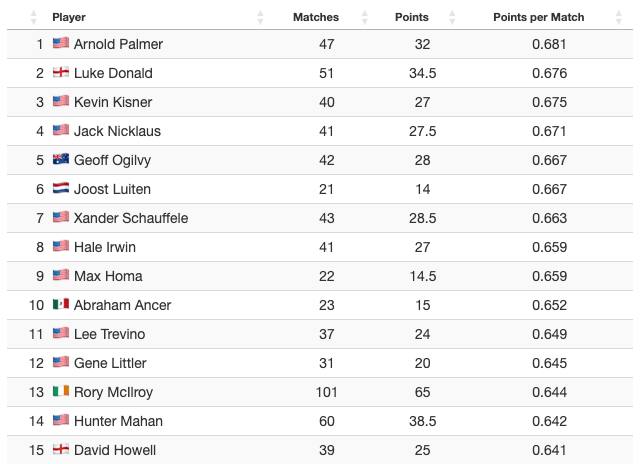Sort by Points using its sort arrows
Screen dimensions: 644x464
point(451,17)
